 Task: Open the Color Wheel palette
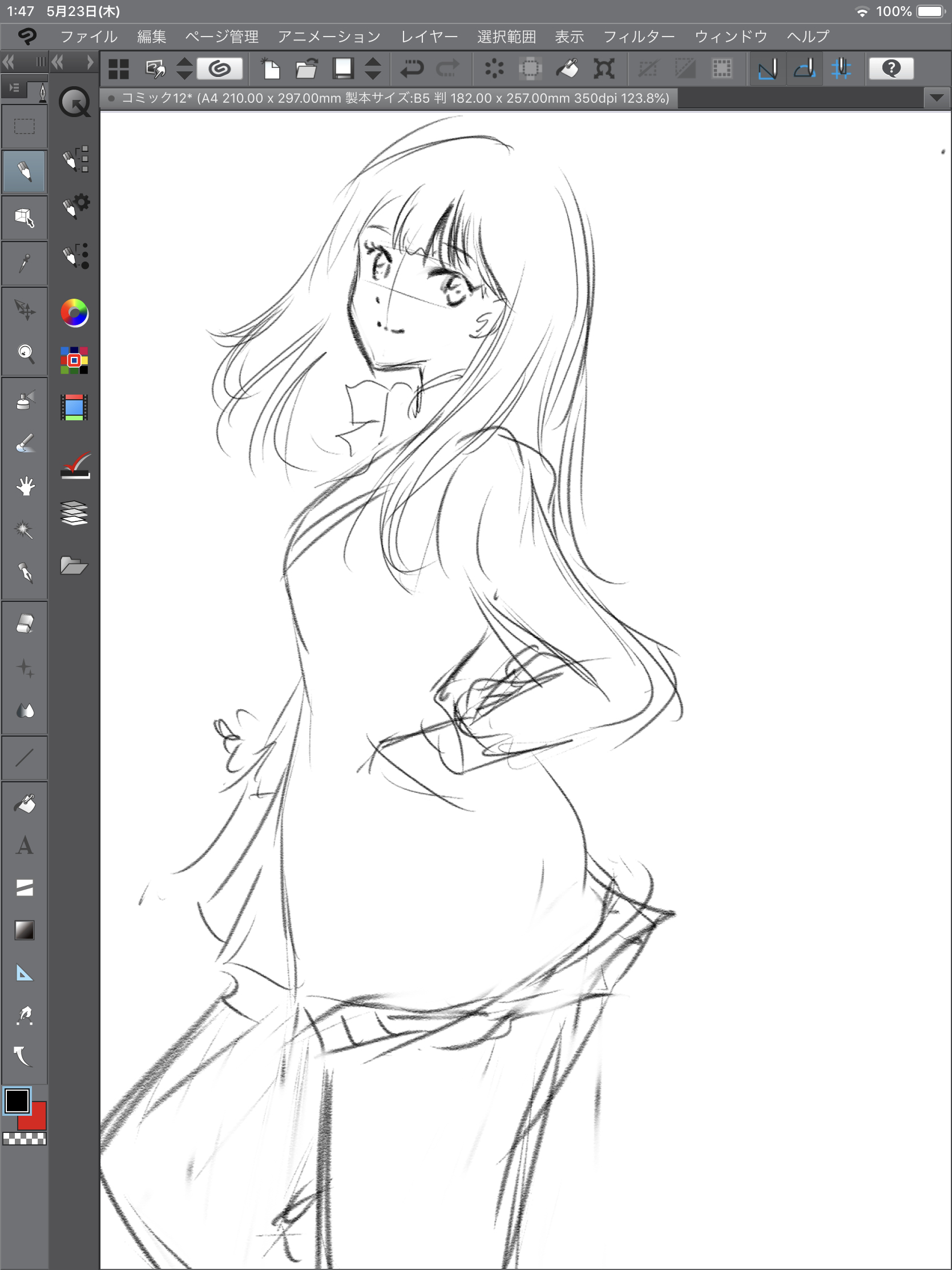75,313
